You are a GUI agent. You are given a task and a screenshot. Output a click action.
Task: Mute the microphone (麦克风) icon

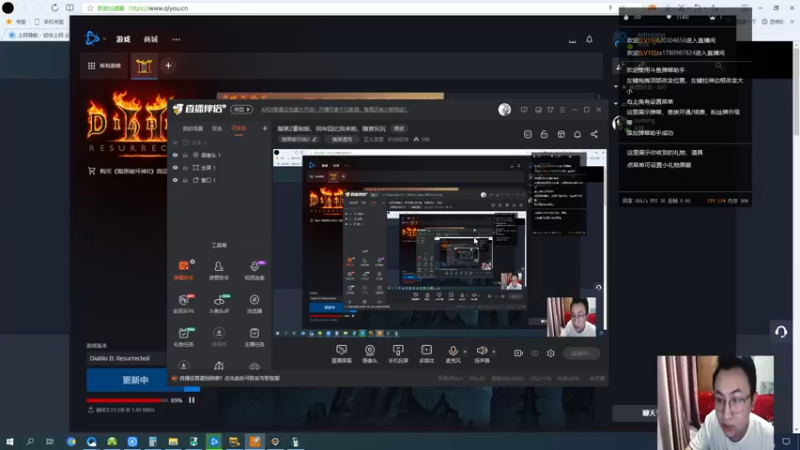[x=453, y=351]
